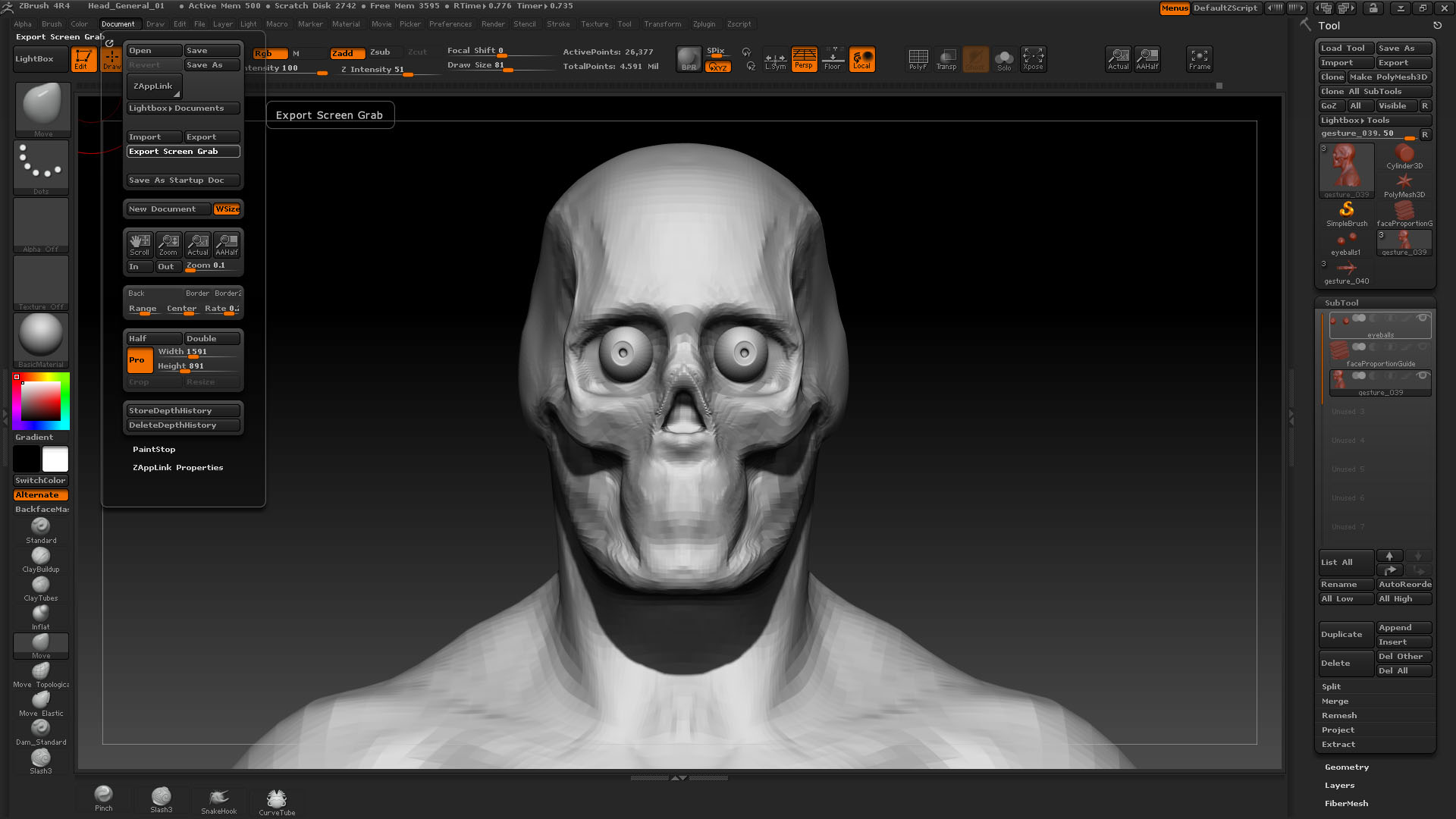1456x819 pixels.
Task: Open the Stroke menu
Action: pyautogui.click(x=558, y=24)
